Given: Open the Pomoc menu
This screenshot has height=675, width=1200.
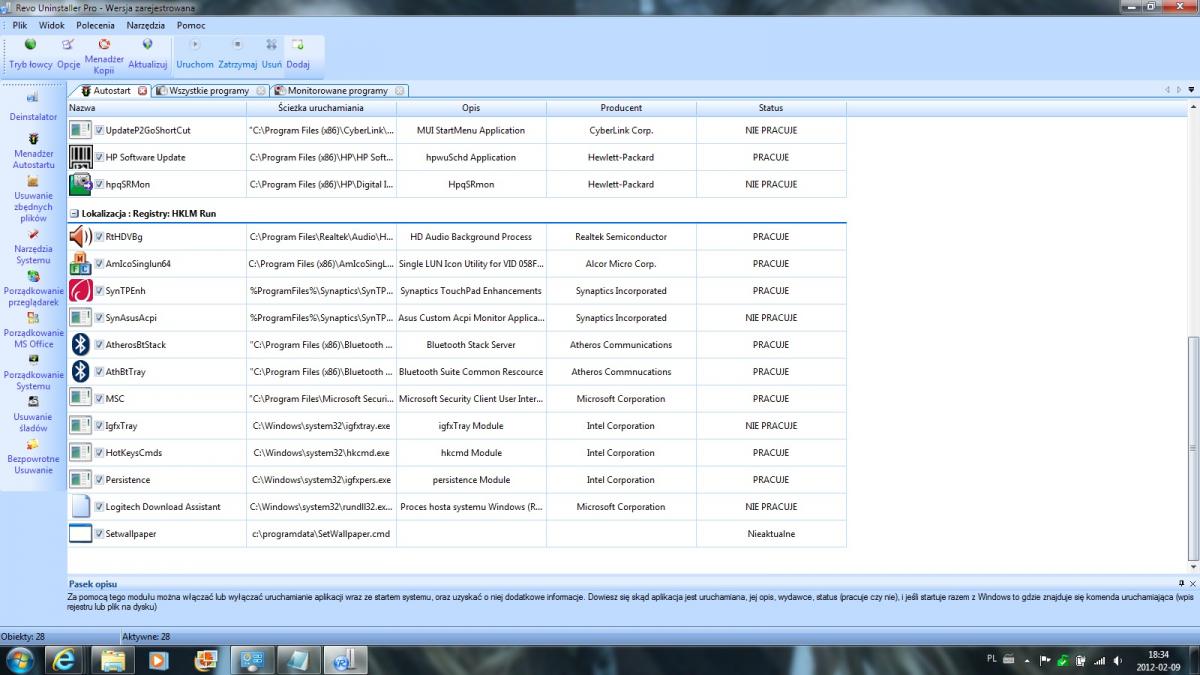Looking at the screenshot, I should point(191,25).
